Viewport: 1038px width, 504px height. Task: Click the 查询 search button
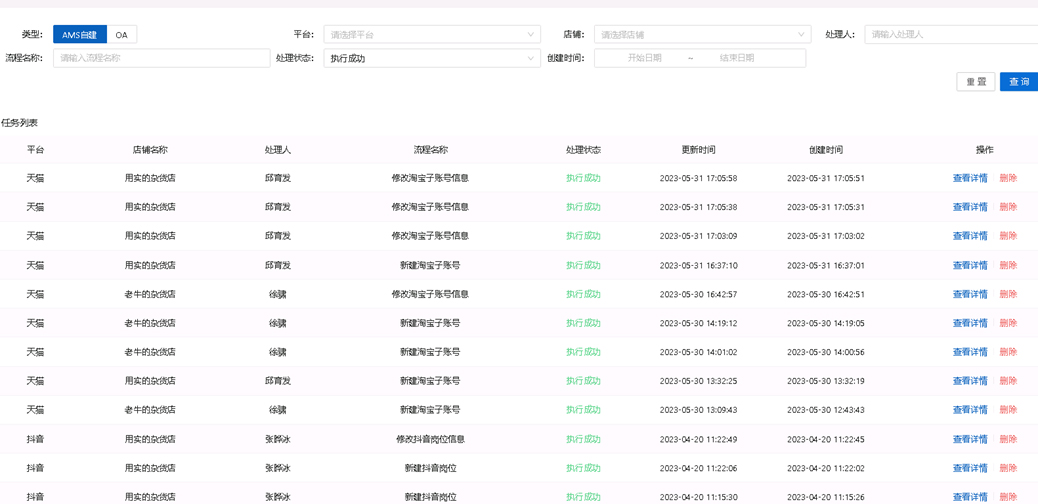point(1018,82)
